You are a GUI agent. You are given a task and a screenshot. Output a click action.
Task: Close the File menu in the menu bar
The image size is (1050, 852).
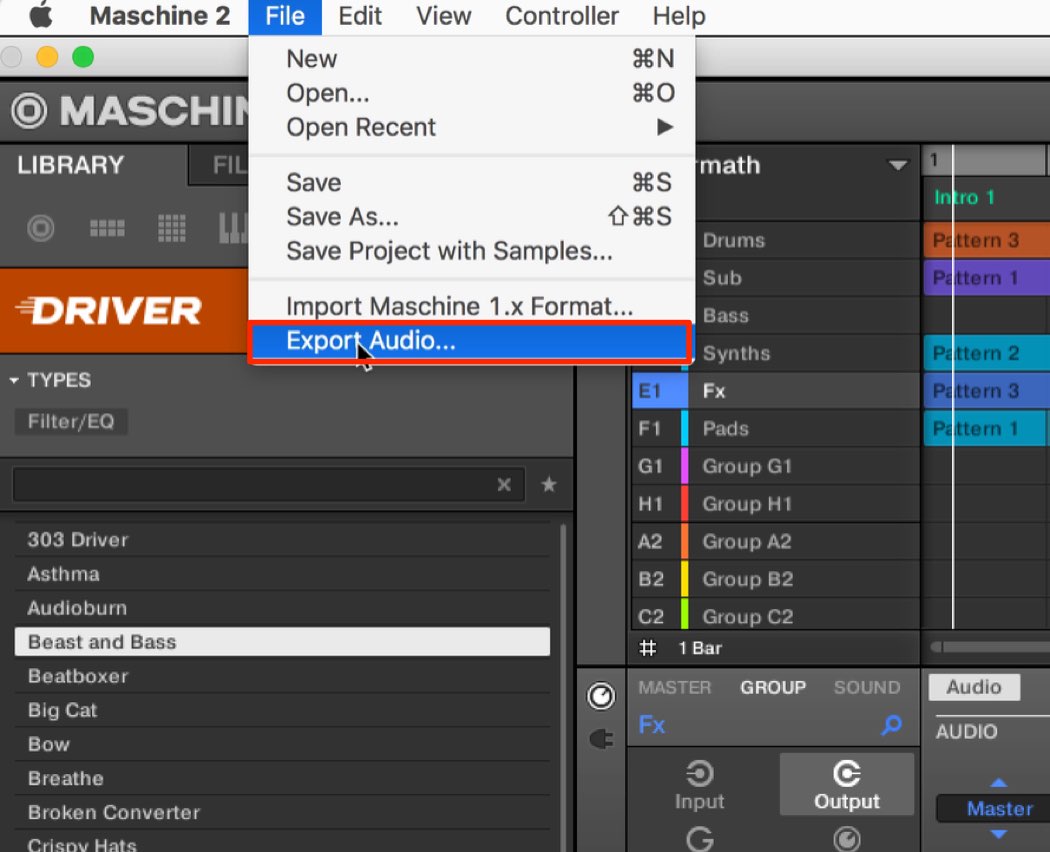(285, 16)
